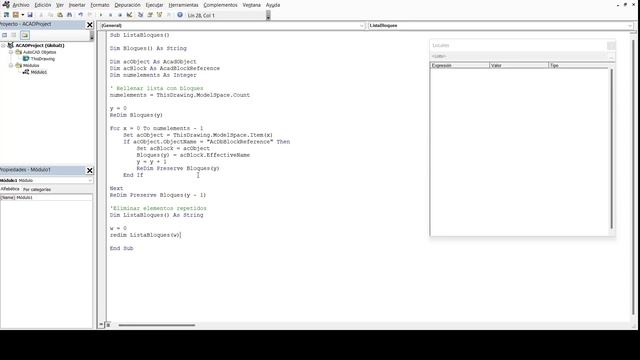Open the Edición menu
640x360 pixels.
(43, 5)
